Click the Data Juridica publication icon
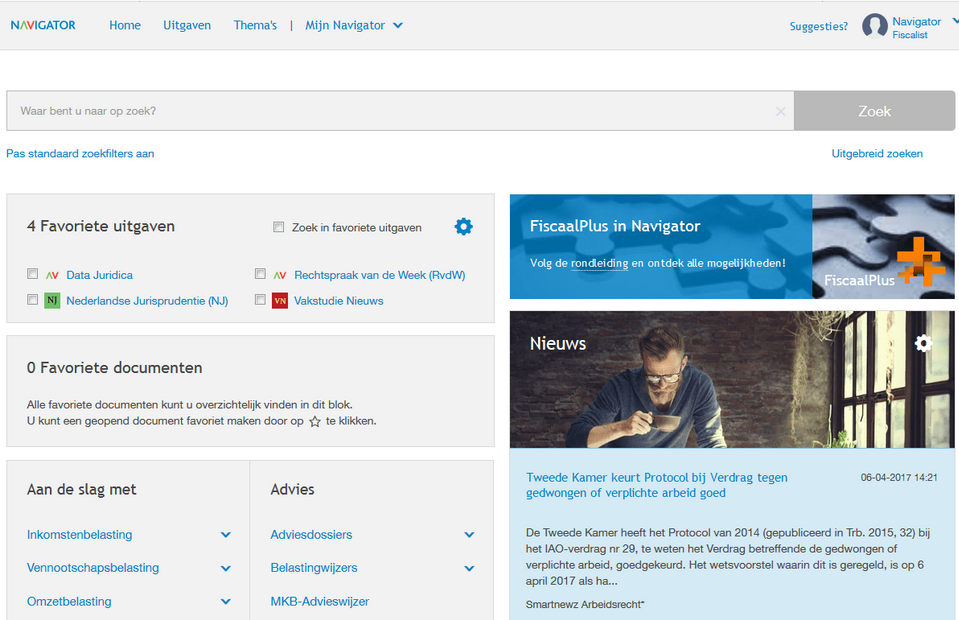This screenshot has width=959, height=620. 53,275
